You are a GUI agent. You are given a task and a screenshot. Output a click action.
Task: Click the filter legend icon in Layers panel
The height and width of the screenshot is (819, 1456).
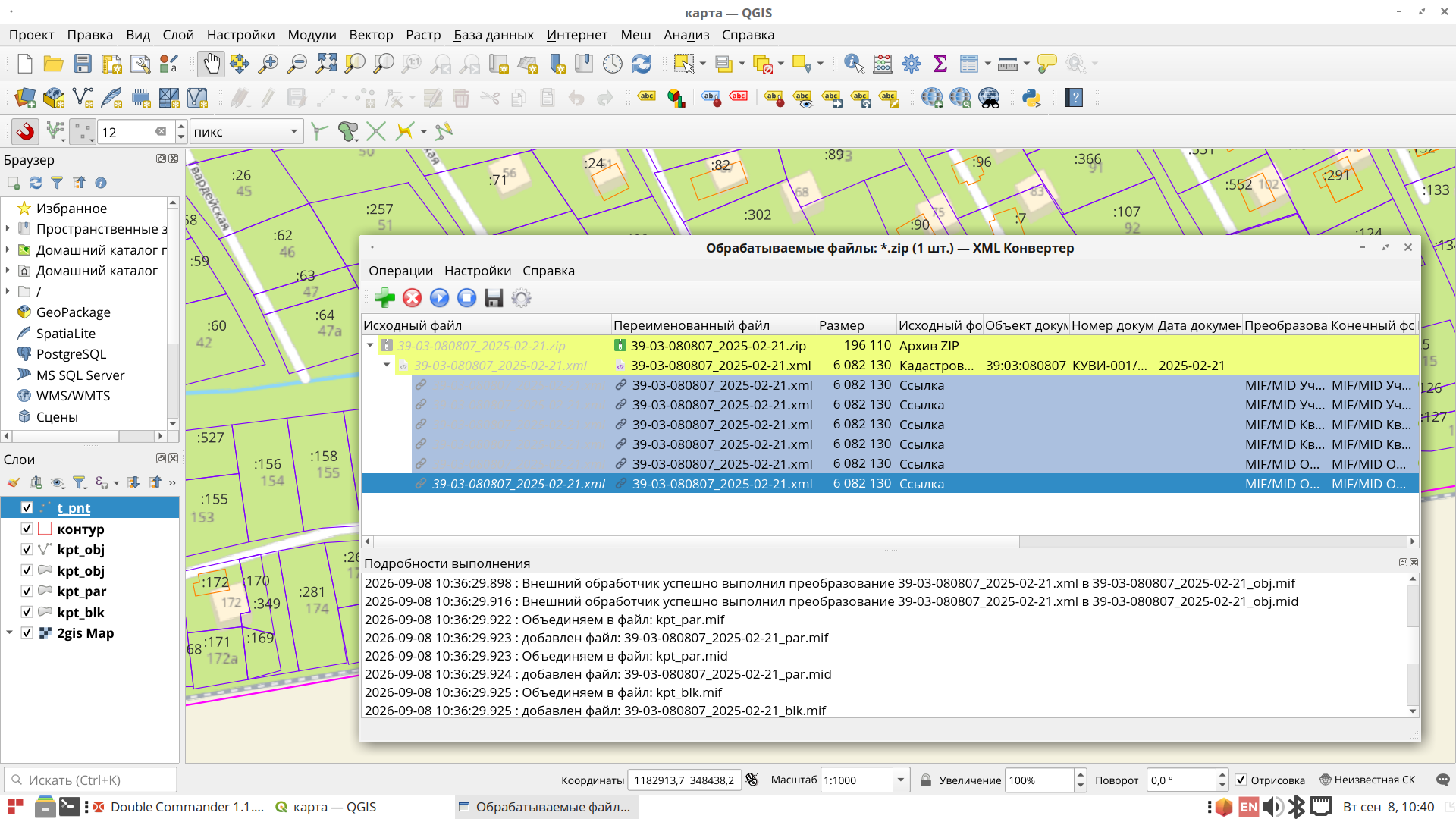coord(80,482)
